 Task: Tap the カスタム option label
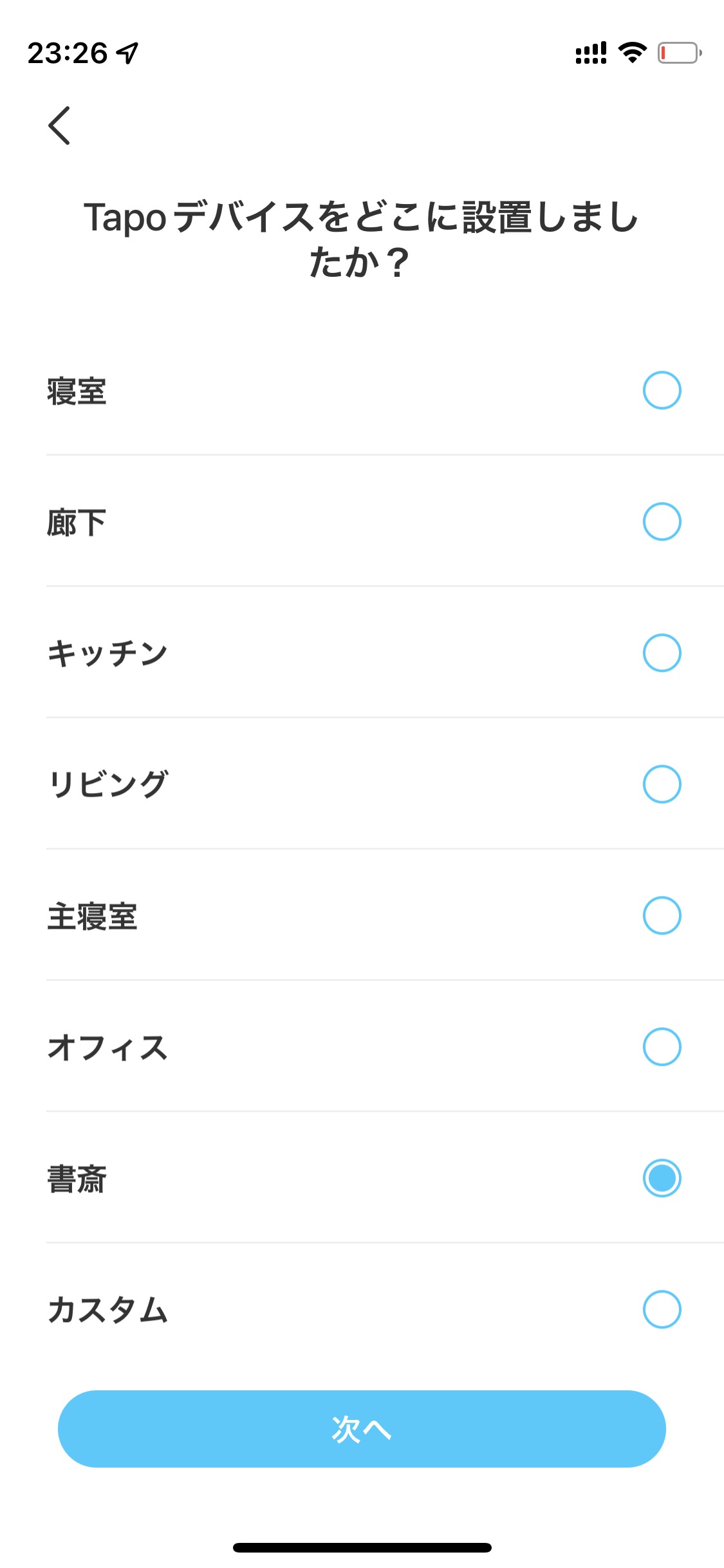[x=108, y=1311]
